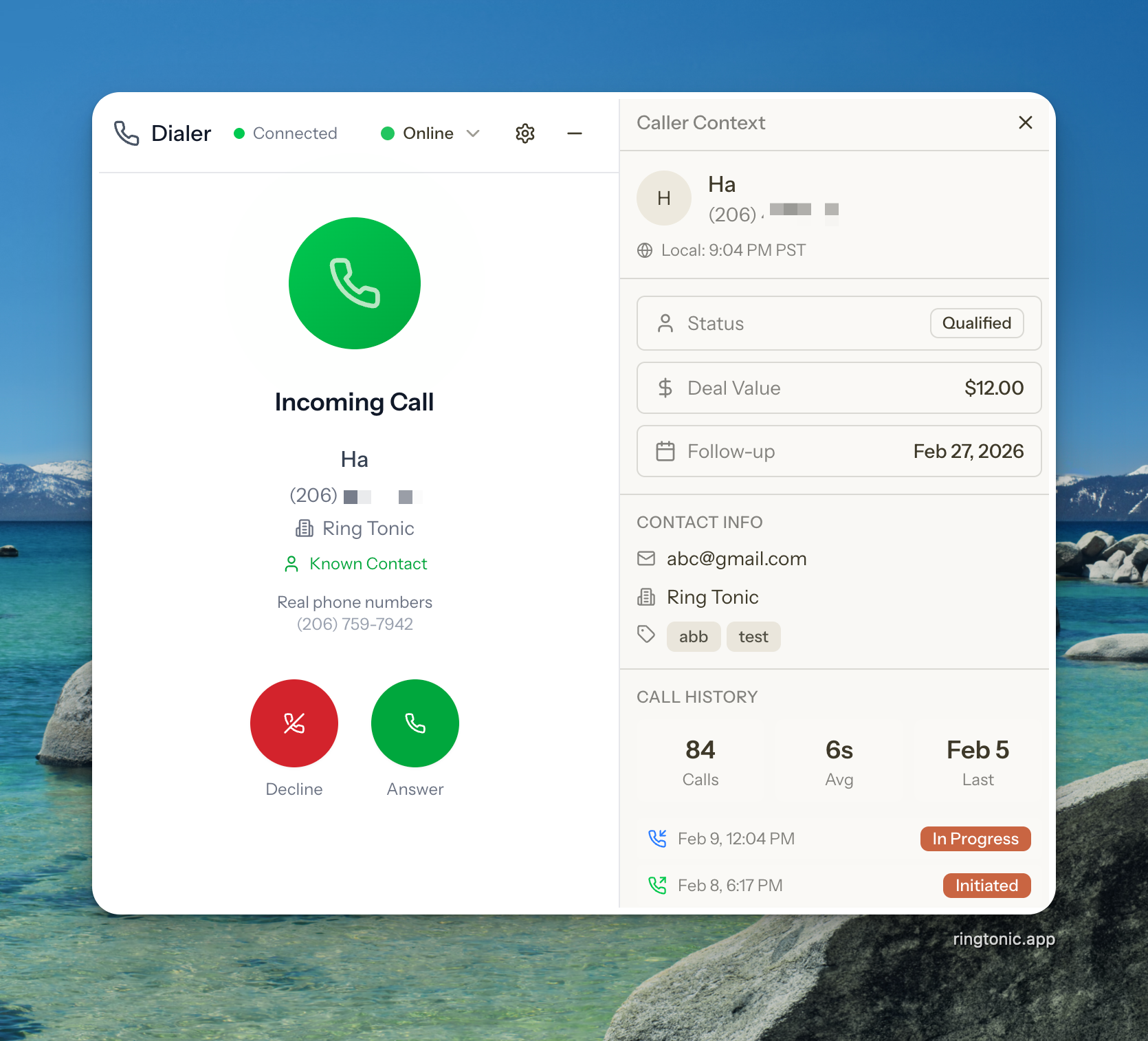Select the test tag chip
The height and width of the screenshot is (1041, 1148).
click(x=753, y=637)
